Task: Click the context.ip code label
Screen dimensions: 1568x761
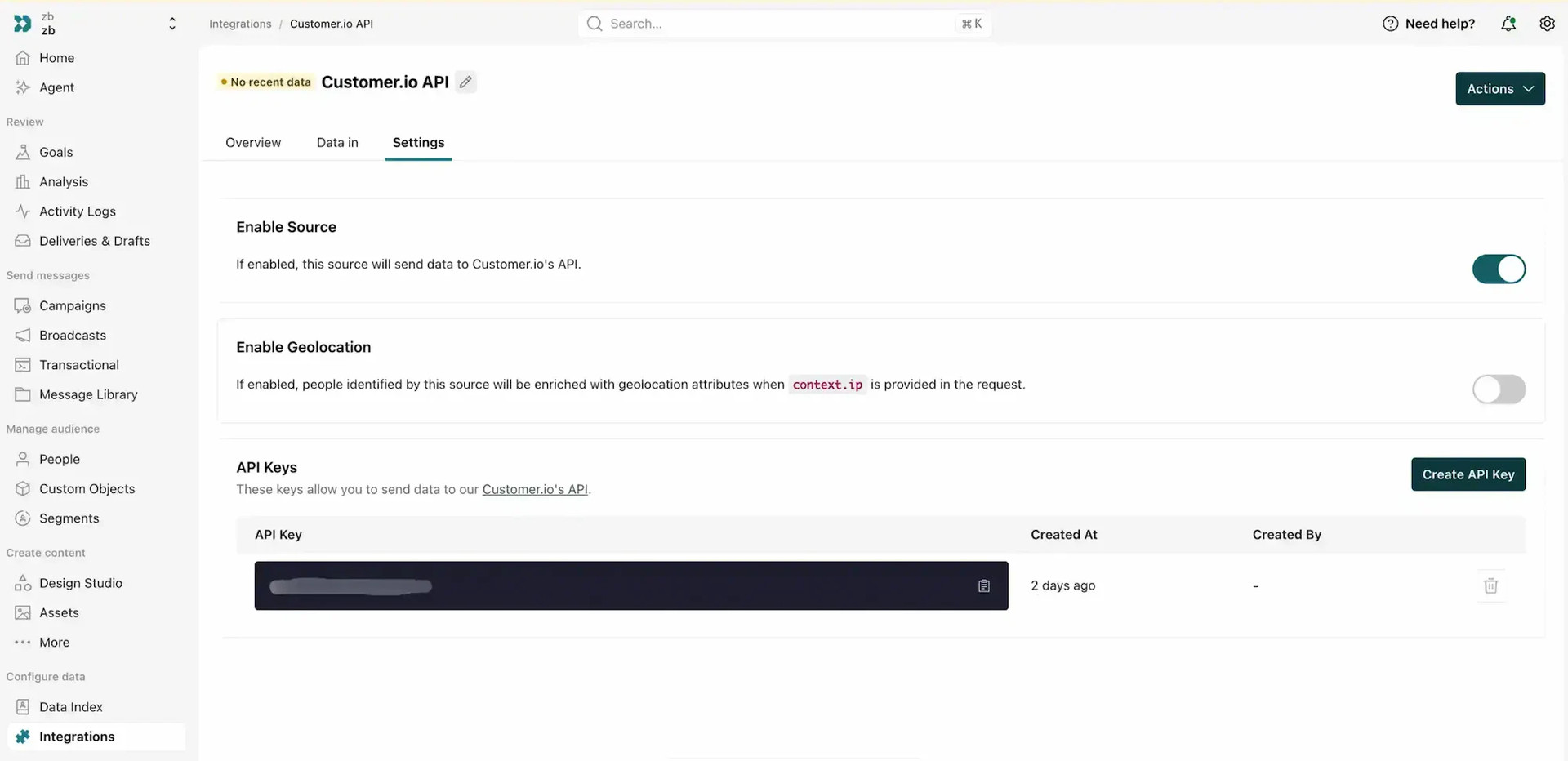Action: [827, 385]
